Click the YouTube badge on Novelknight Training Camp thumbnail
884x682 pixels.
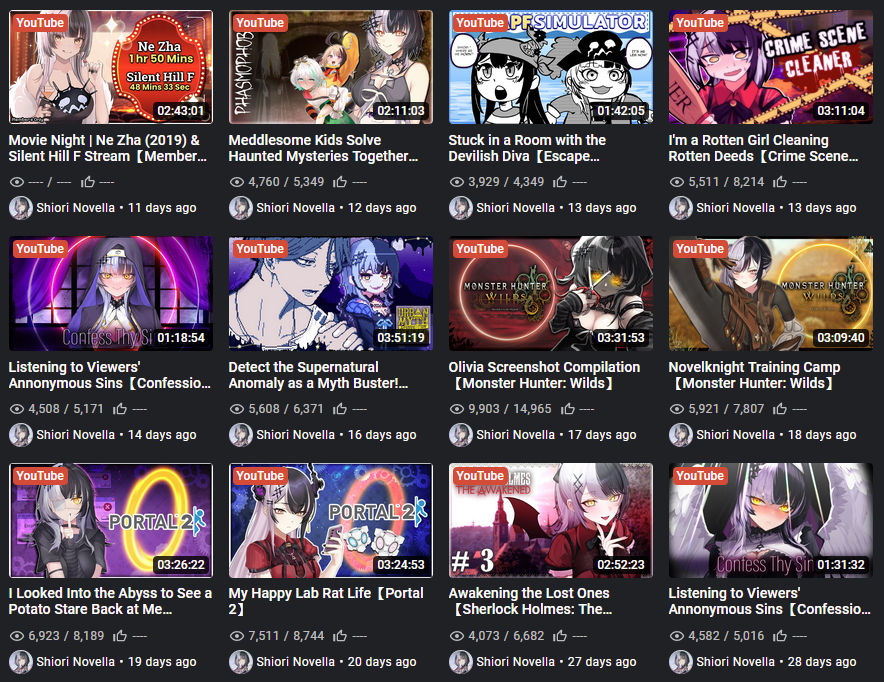[x=700, y=249]
